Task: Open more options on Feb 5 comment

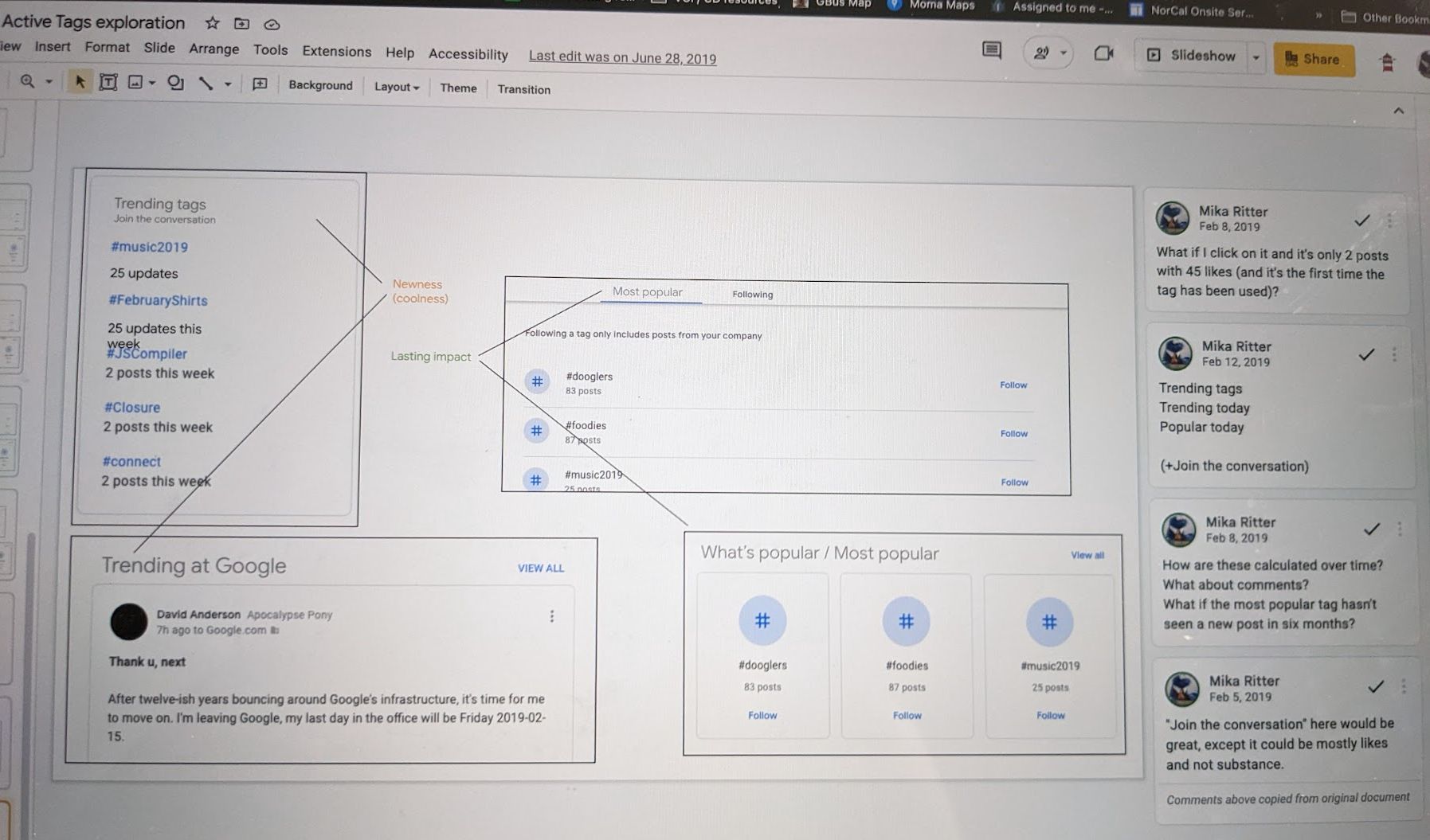Action: 1404,686
